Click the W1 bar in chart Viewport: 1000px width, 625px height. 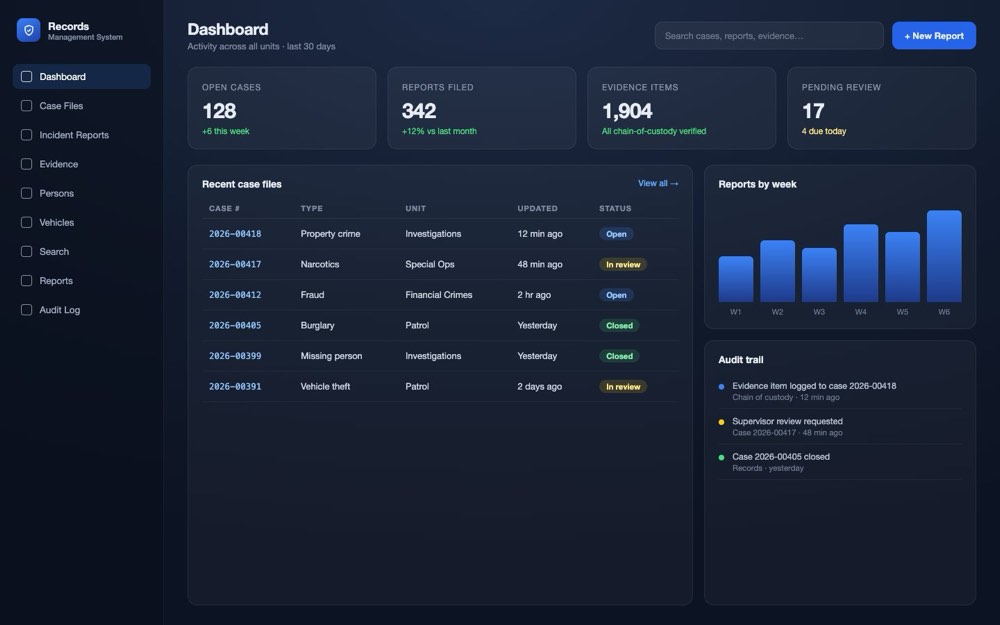click(x=736, y=279)
